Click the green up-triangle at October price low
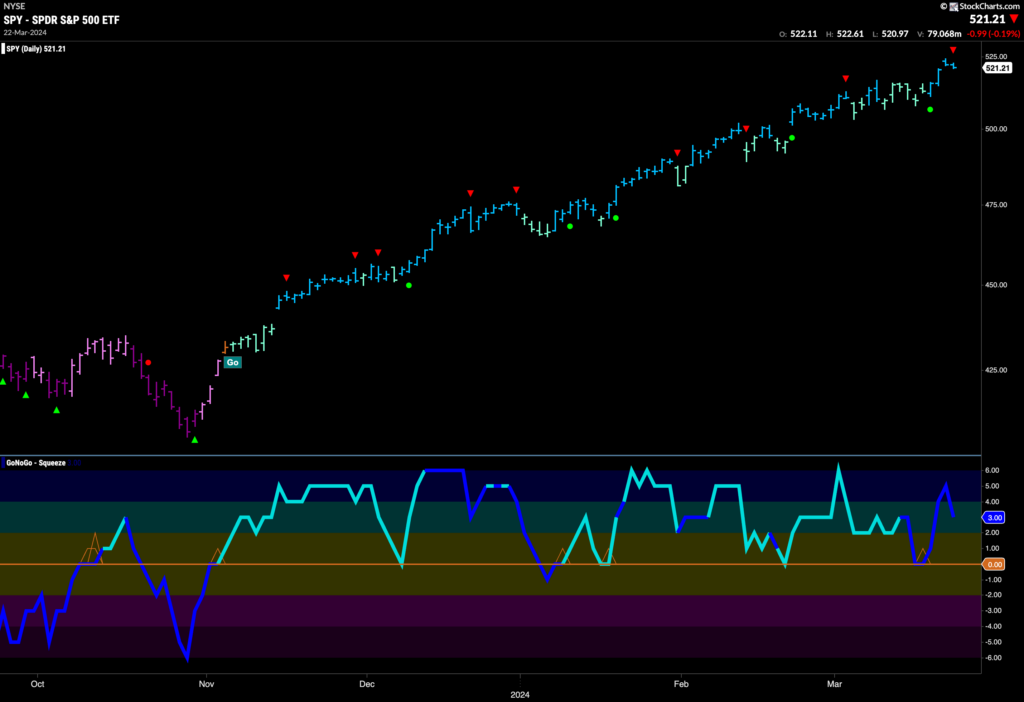The width and height of the screenshot is (1024, 702). pos(195,440)
